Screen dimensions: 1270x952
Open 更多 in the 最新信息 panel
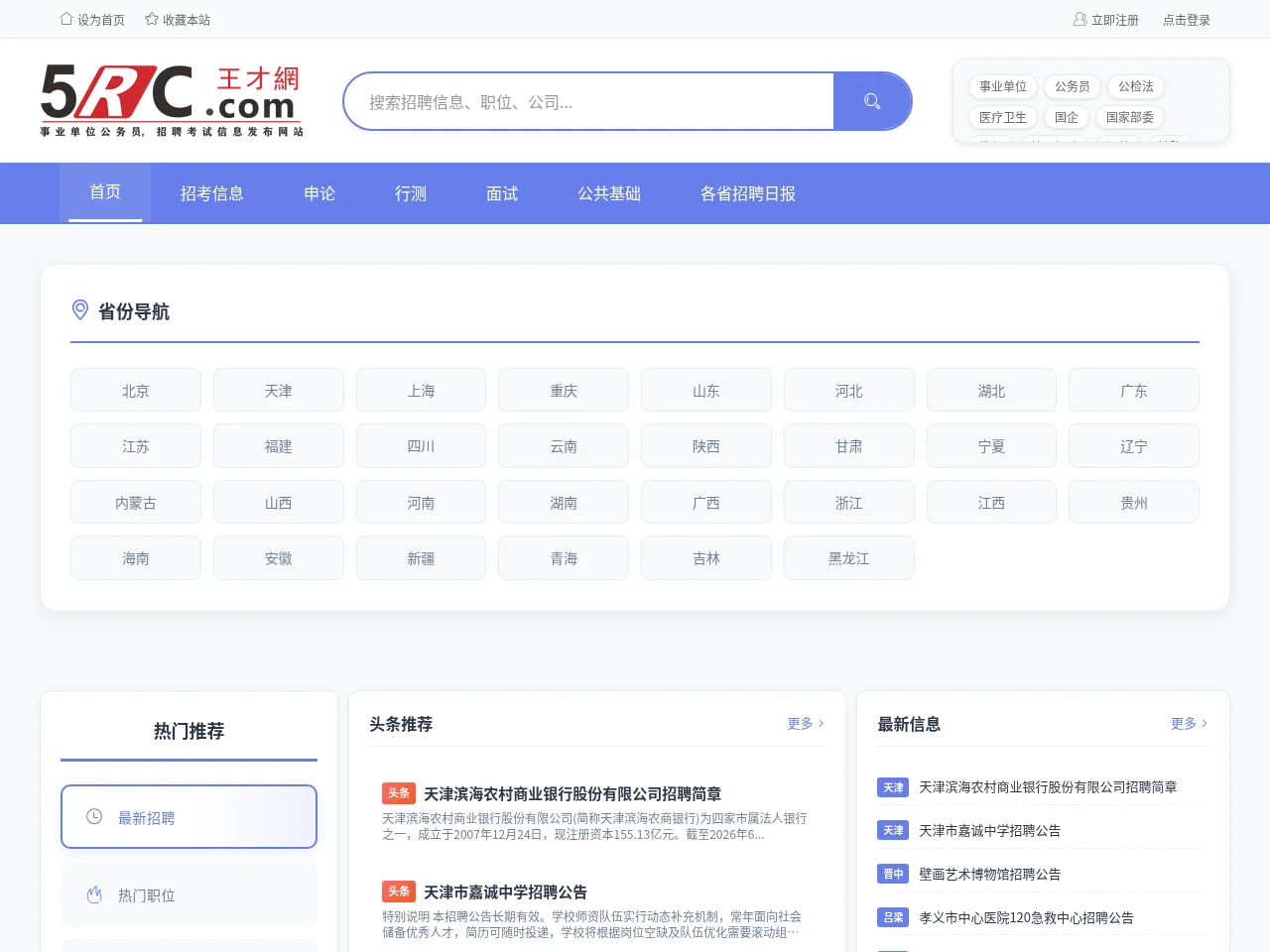pyautogui.click(x=1189, y=724)
